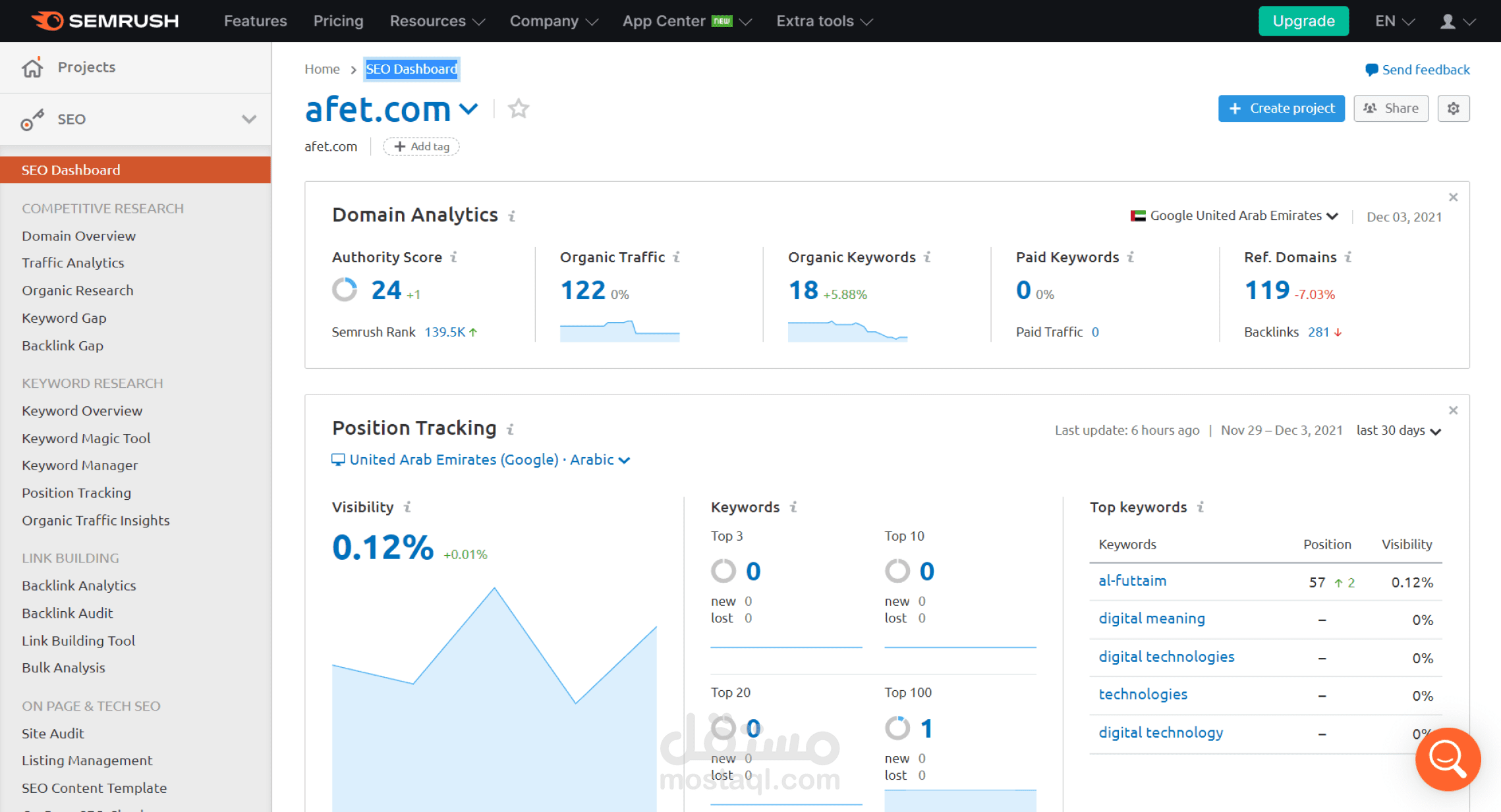Click Add tag field
The image size is (1501, 812).
coord(422,146)
